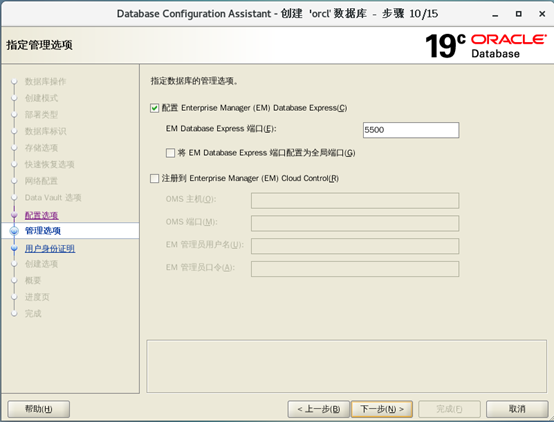Screen dimensions: 554x422
Task: Click the Oracle 19c Database logo
Action: point(486,46)
